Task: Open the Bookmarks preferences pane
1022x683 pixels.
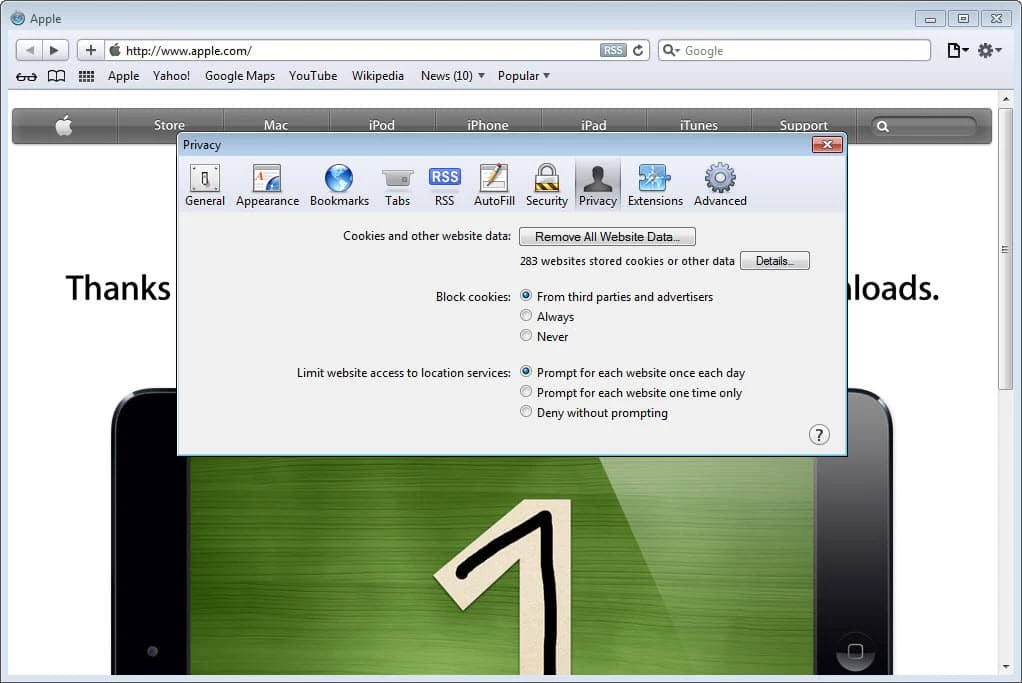Action: pyautogui.click(x=339, y=185)
